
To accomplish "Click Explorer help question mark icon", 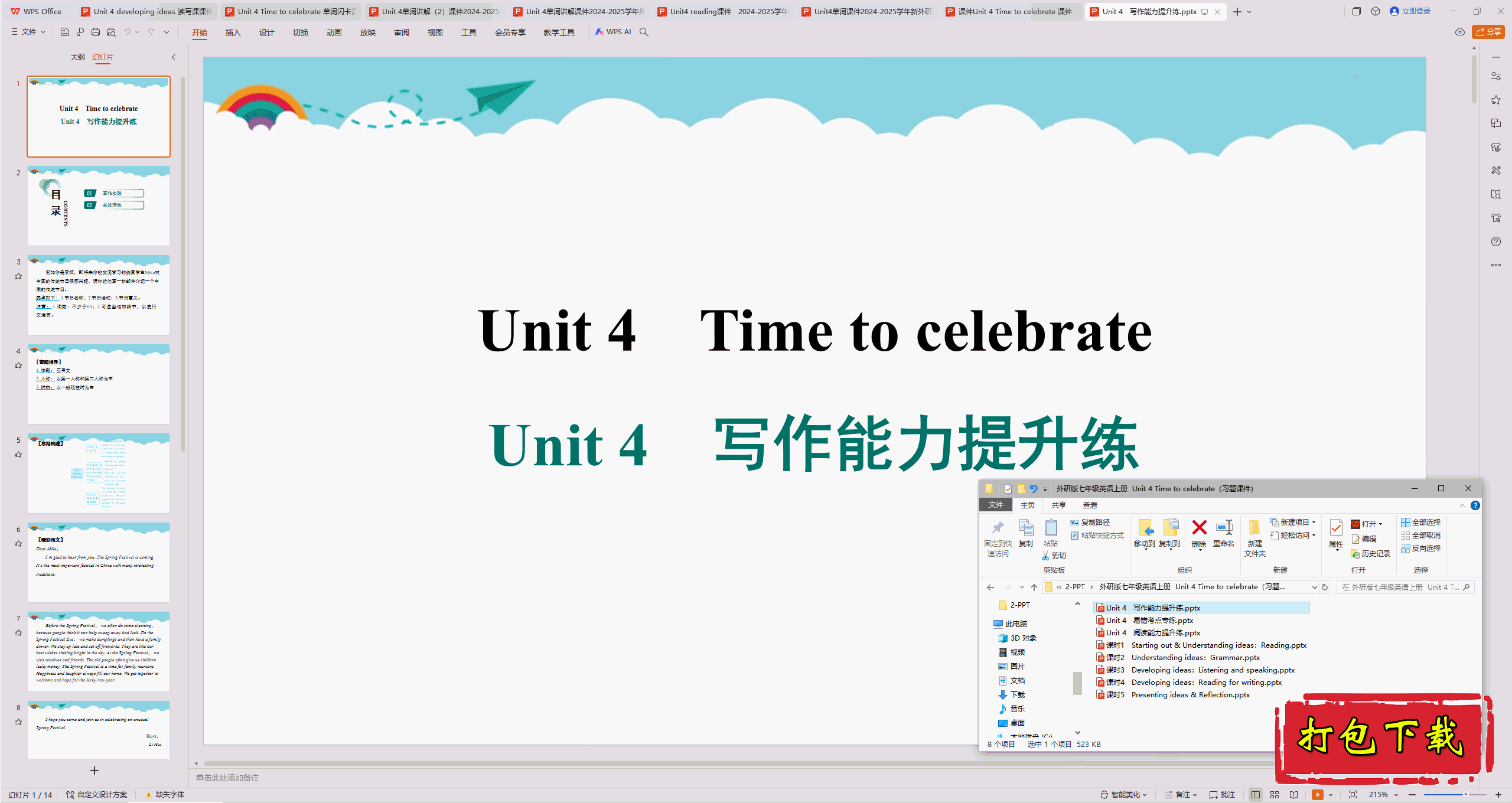I will point(1475,505).
